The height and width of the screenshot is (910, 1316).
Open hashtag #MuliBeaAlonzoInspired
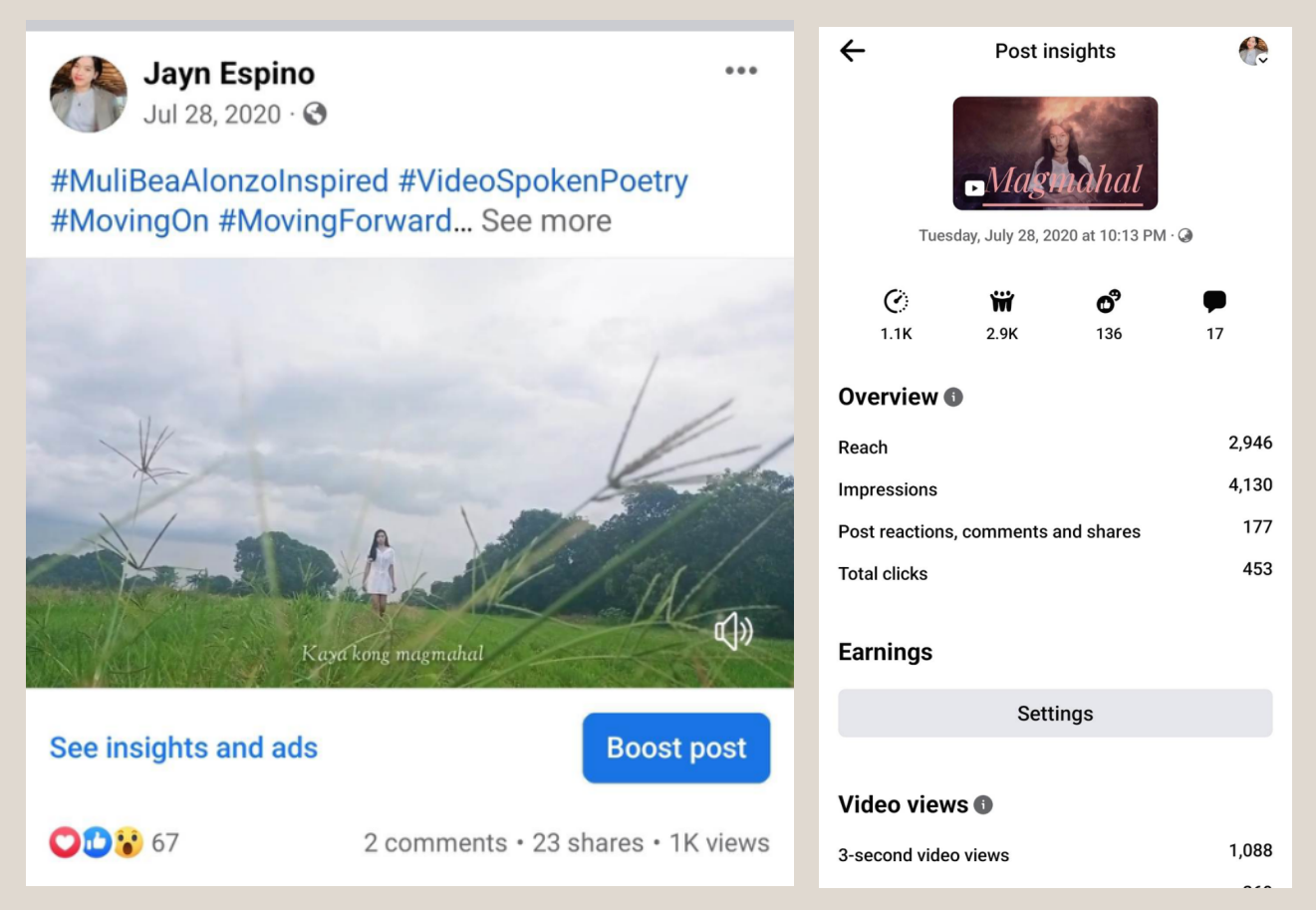pos(219,180)
